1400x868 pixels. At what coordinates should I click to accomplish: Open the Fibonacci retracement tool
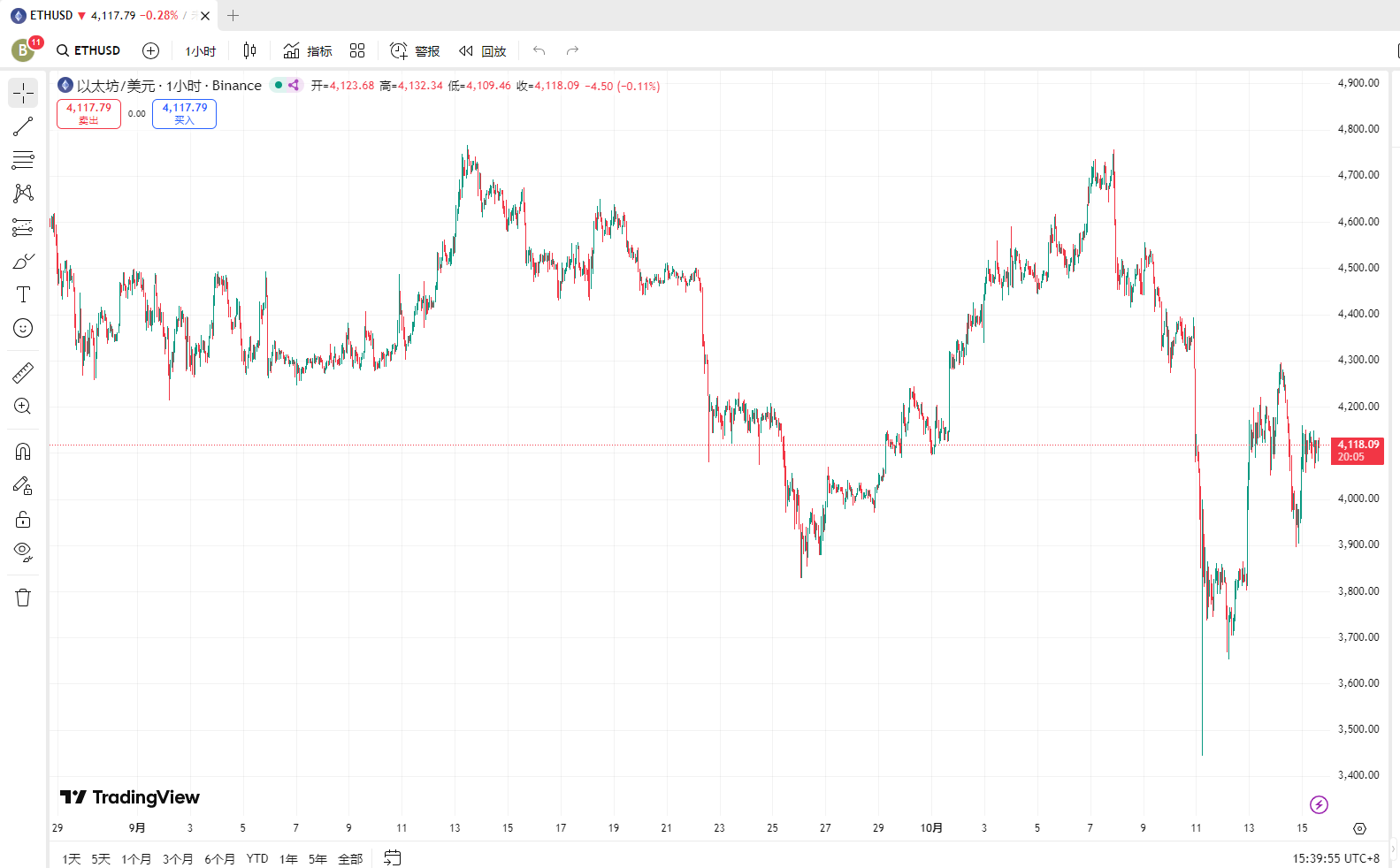coord(23,160)
